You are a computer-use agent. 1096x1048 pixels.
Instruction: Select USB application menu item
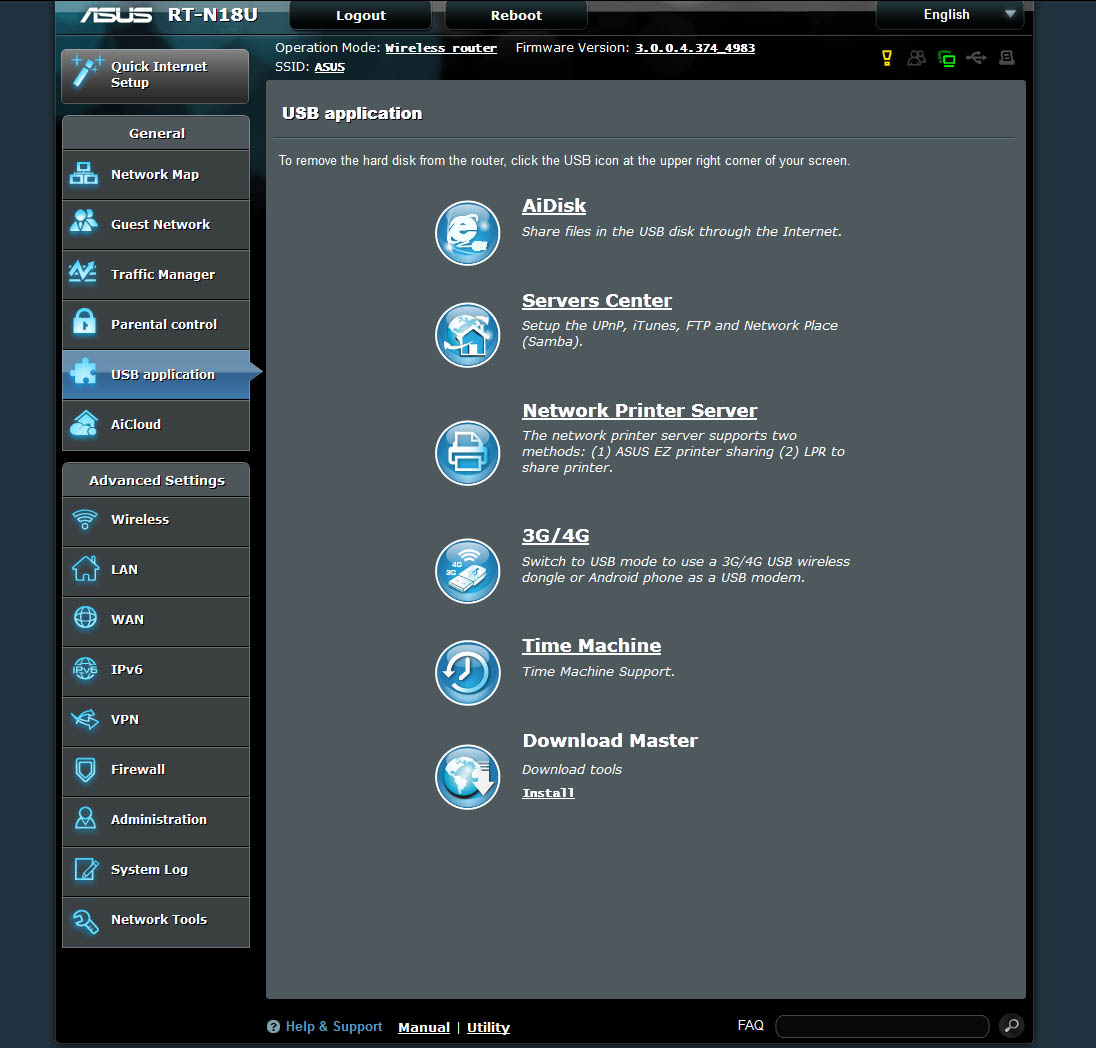[156, 375]
